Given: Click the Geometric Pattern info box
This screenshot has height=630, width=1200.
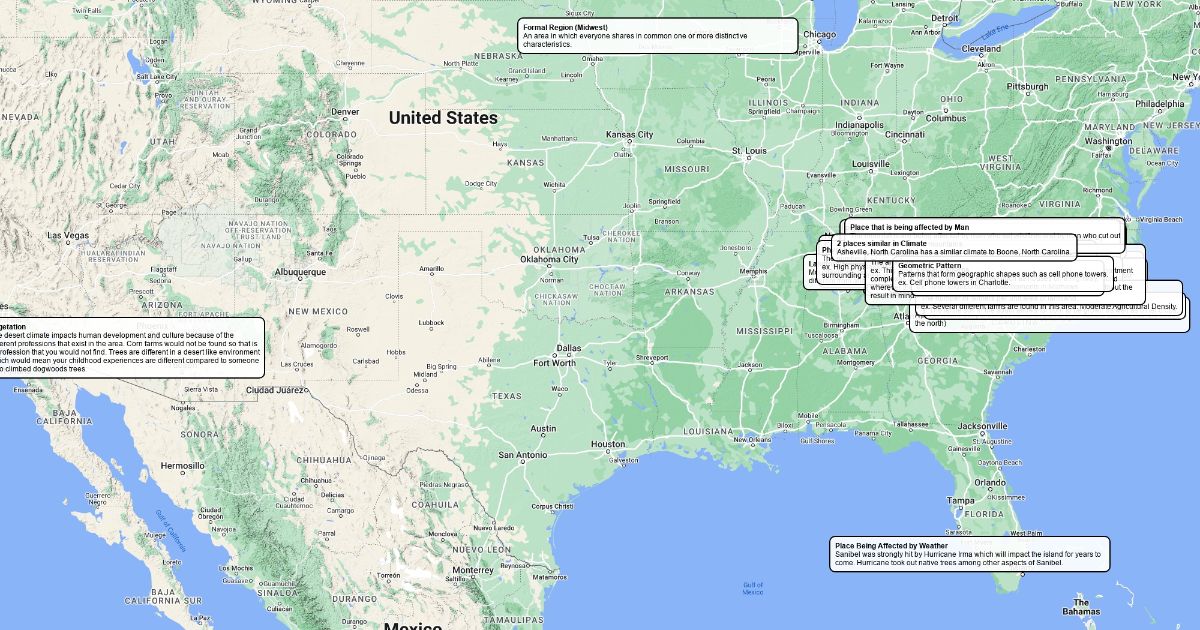Looking at the screenshot, I should (x=1000, y=270).
